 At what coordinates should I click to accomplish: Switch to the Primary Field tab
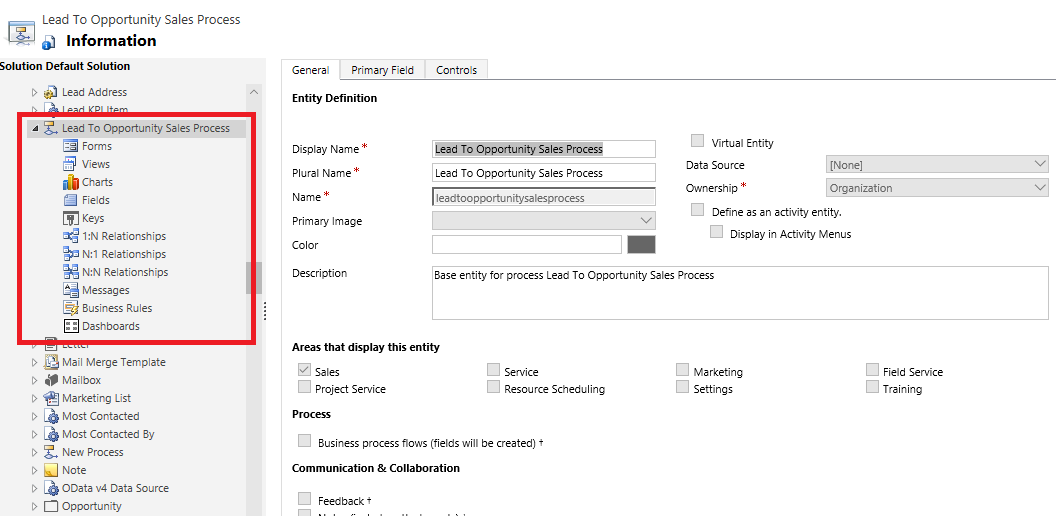click(x=382, y=70)
